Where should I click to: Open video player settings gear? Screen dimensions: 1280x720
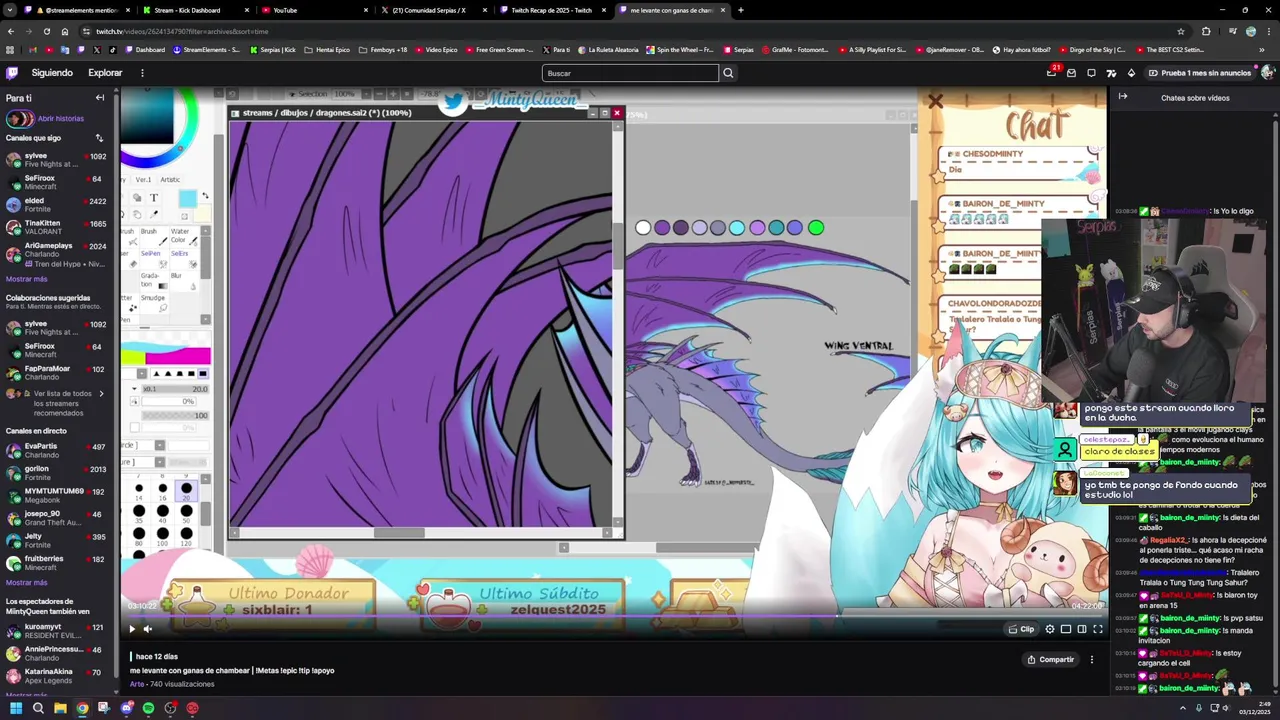(1050, 629)
